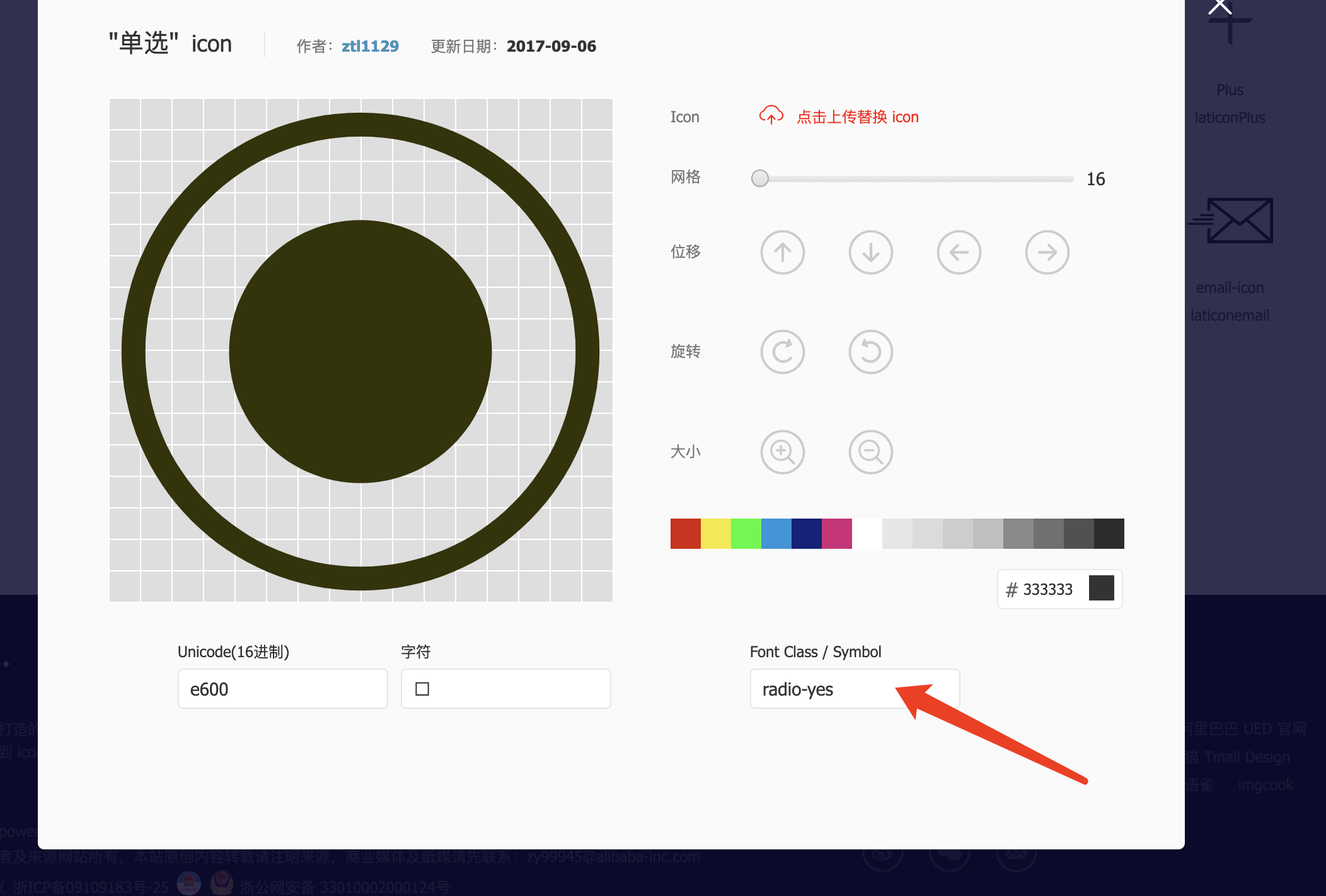
Task: Focus the Unicode e600 input field
Action: click(x=282, y=689)
